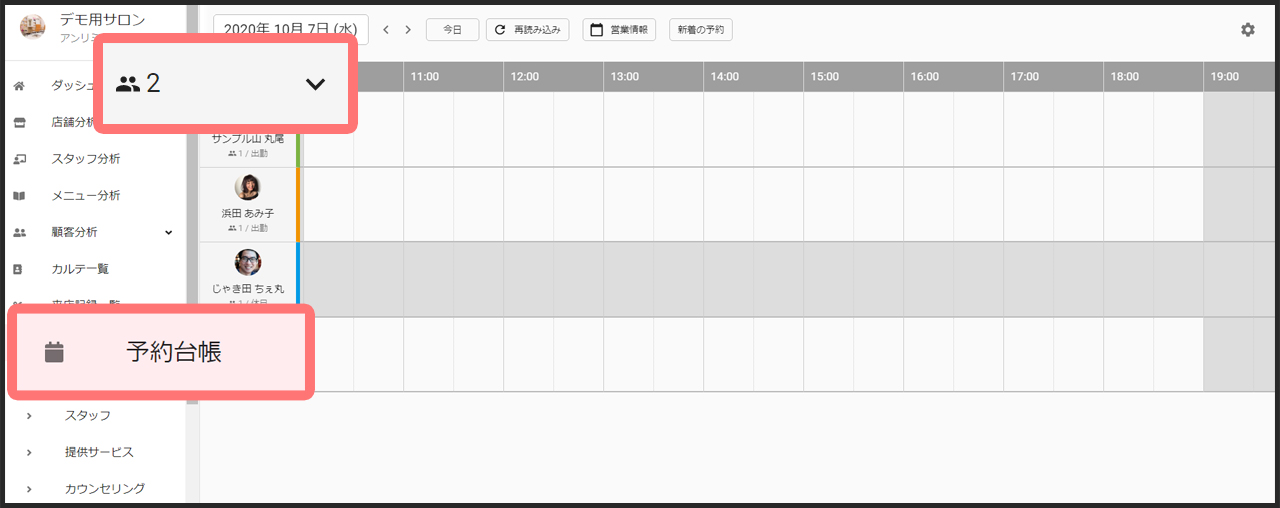The height and width of the screenshot is (508, 1280).
Task: Click the customer analysis people icon
Action: coord(19,232)
